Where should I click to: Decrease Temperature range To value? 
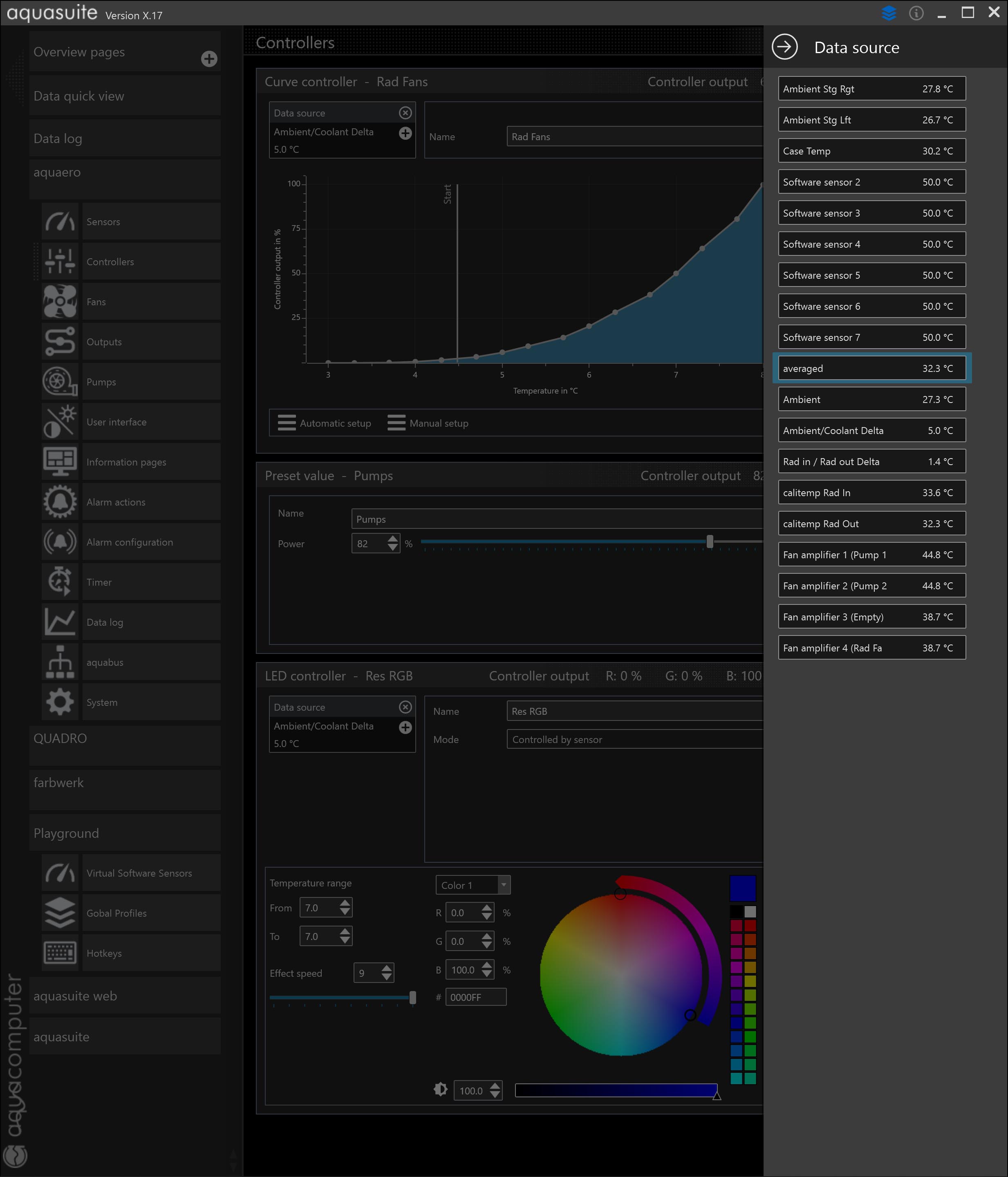(345, 941)
